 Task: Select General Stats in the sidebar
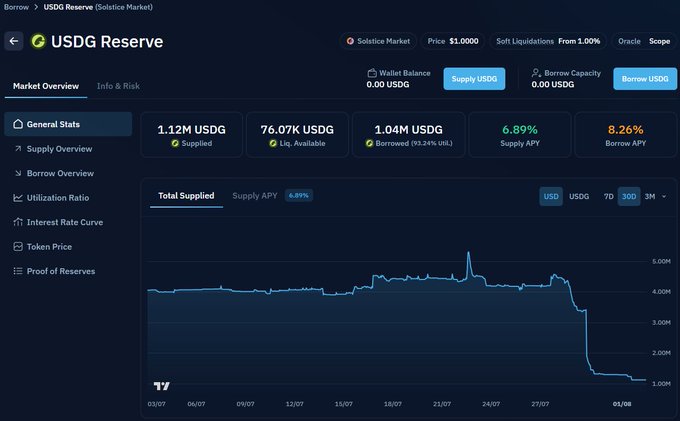pos(68,124)
